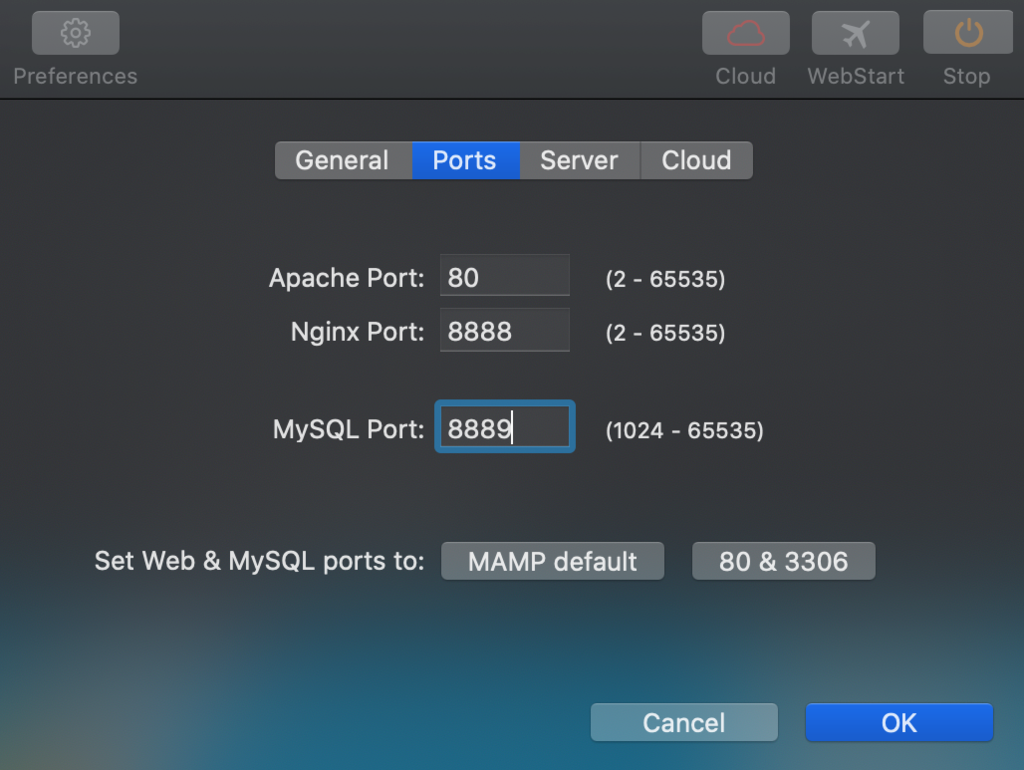Select the Nginx Port field
The width and height of the screenshot is (1024, 770).
[504, 331]
